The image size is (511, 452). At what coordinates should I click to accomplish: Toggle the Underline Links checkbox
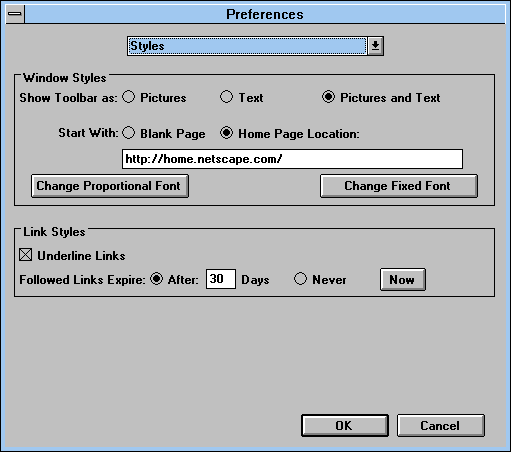(26, 255)
